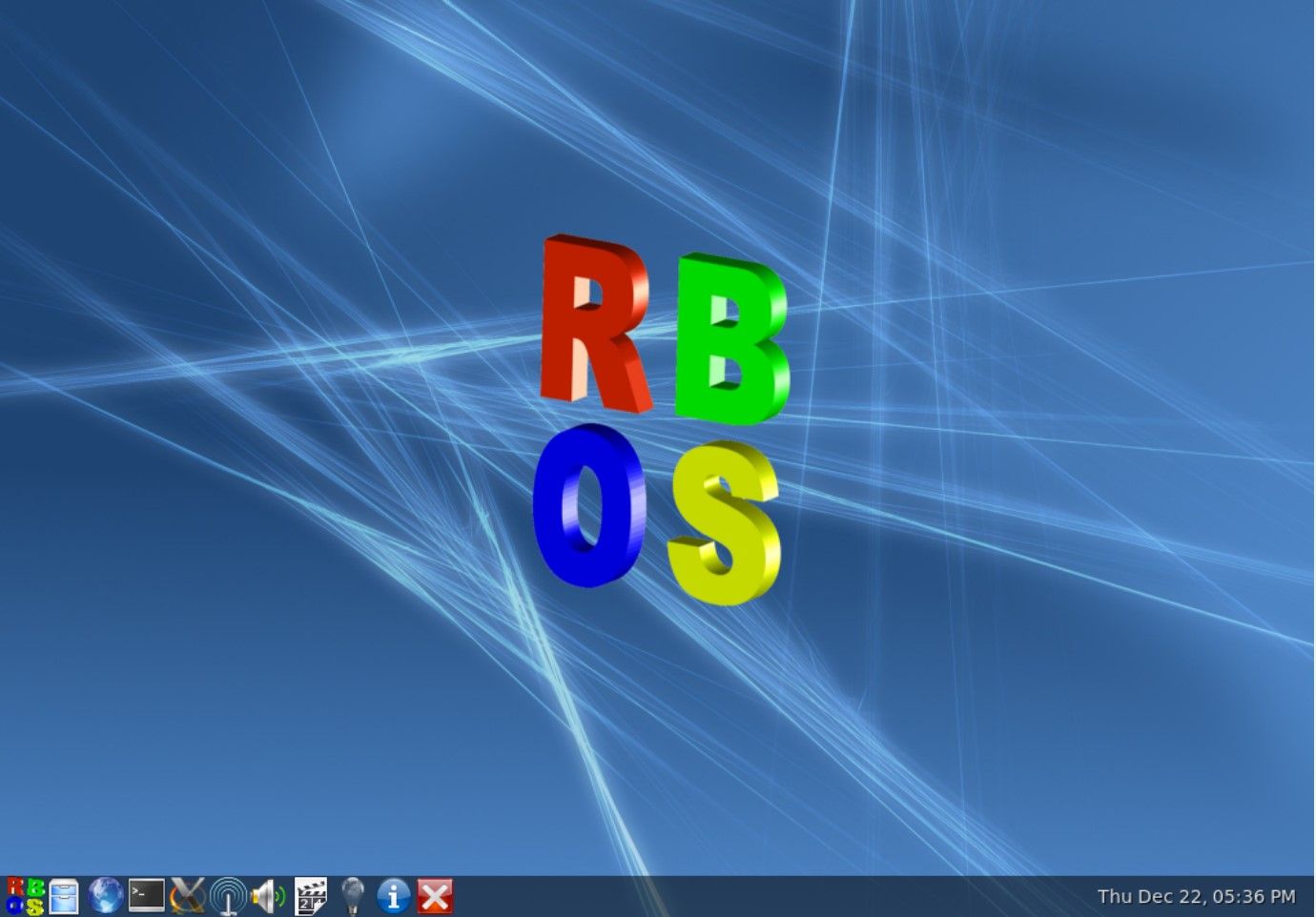Launch the terminal emulator

click(147, 896)
